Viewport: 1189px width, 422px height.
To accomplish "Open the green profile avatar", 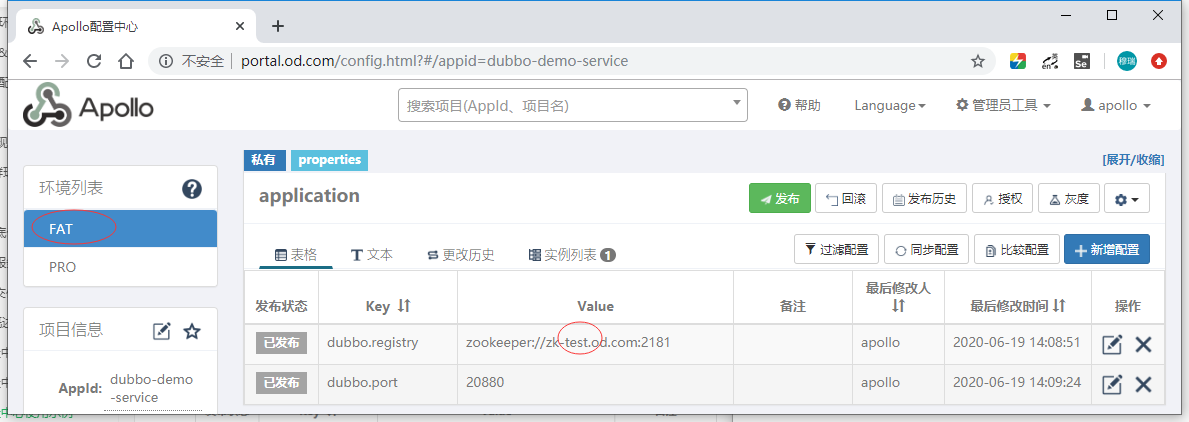I will coord(1127,61).
